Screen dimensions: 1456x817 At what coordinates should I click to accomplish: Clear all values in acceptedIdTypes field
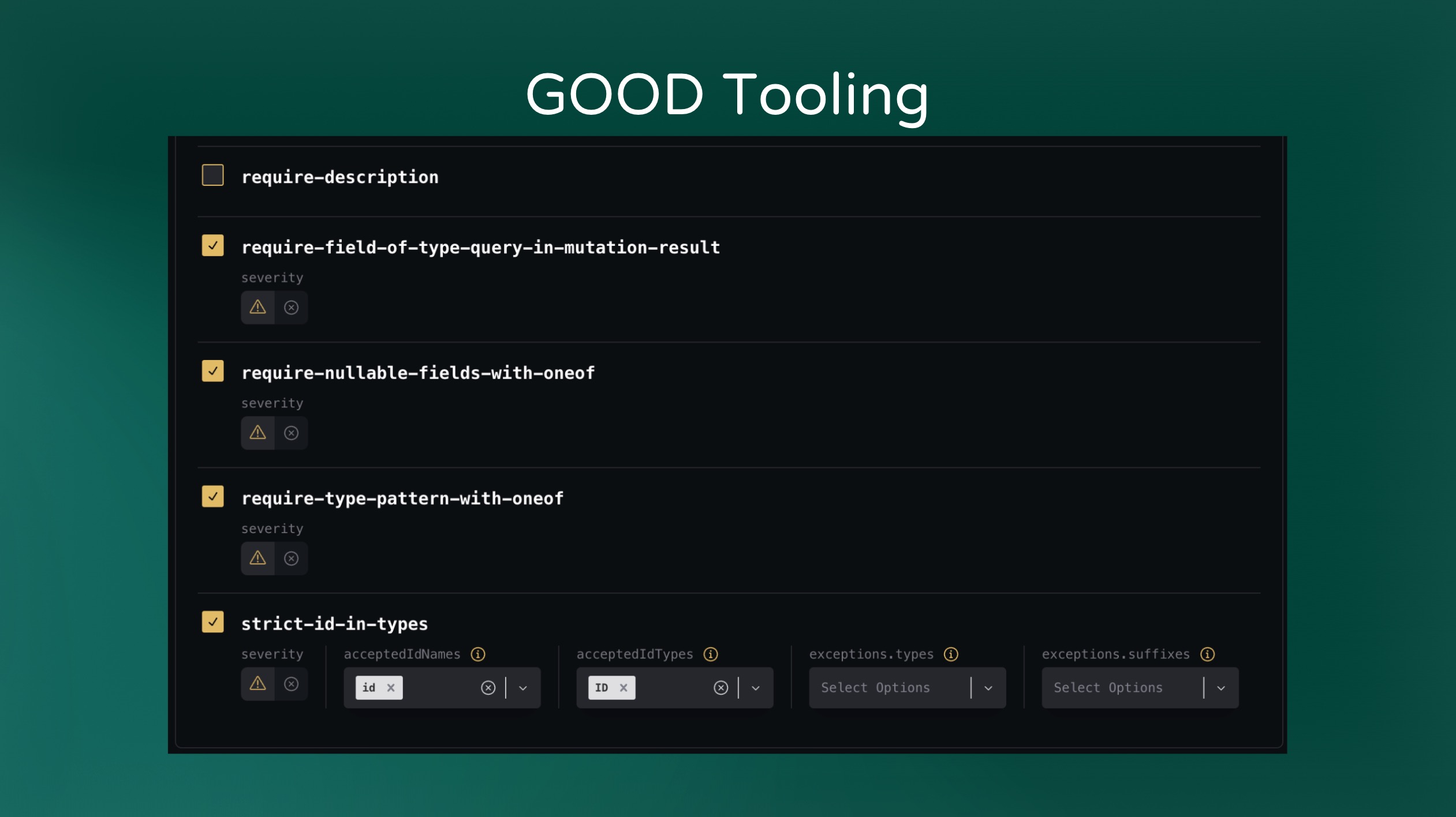[720, 688]
